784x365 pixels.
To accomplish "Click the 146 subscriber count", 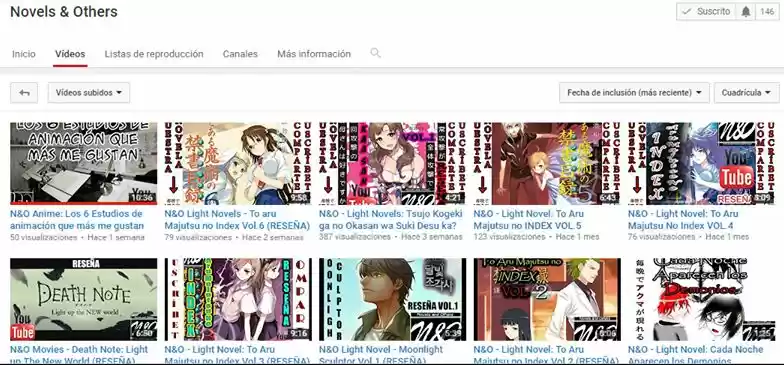I will click(x=768, y=12).
